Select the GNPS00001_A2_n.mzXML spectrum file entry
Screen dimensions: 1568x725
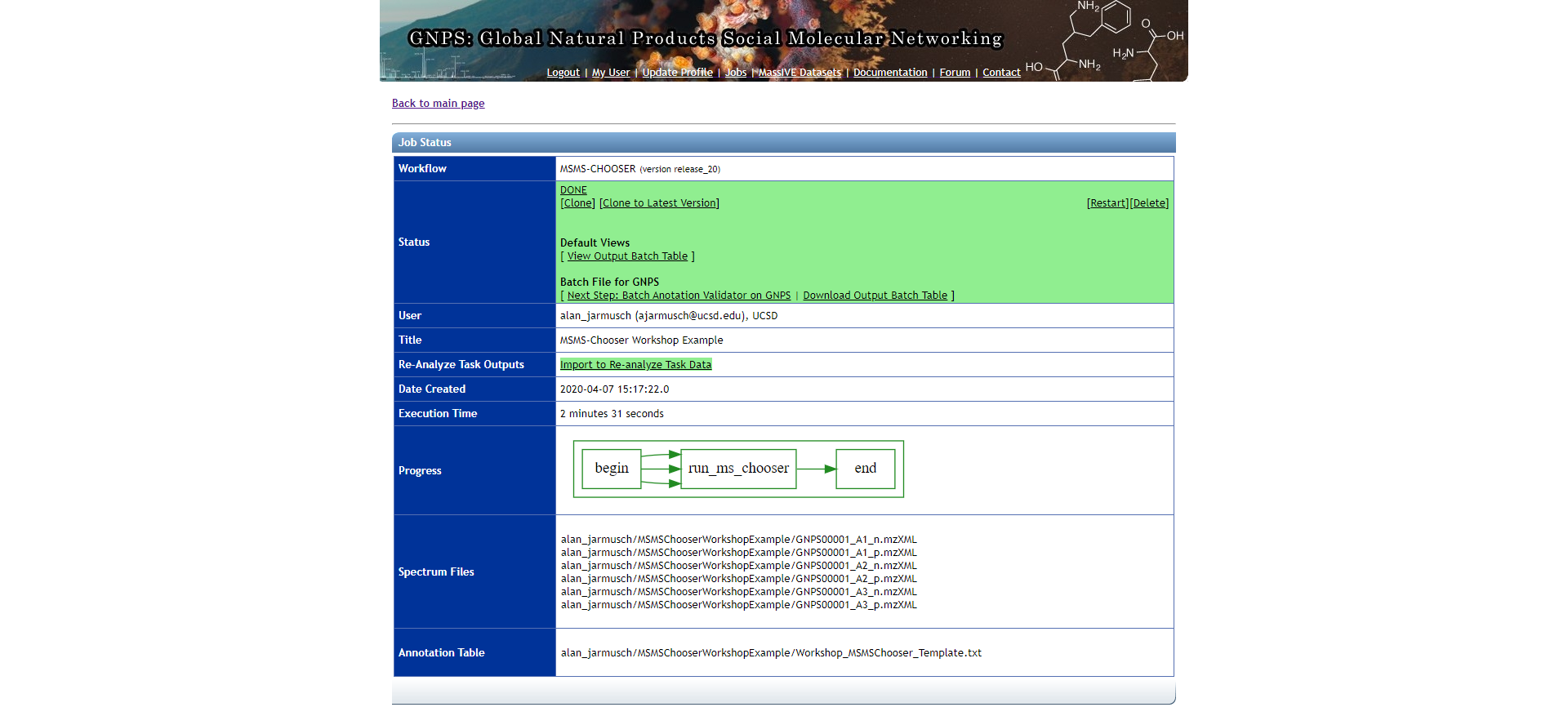tap(739, 566)
